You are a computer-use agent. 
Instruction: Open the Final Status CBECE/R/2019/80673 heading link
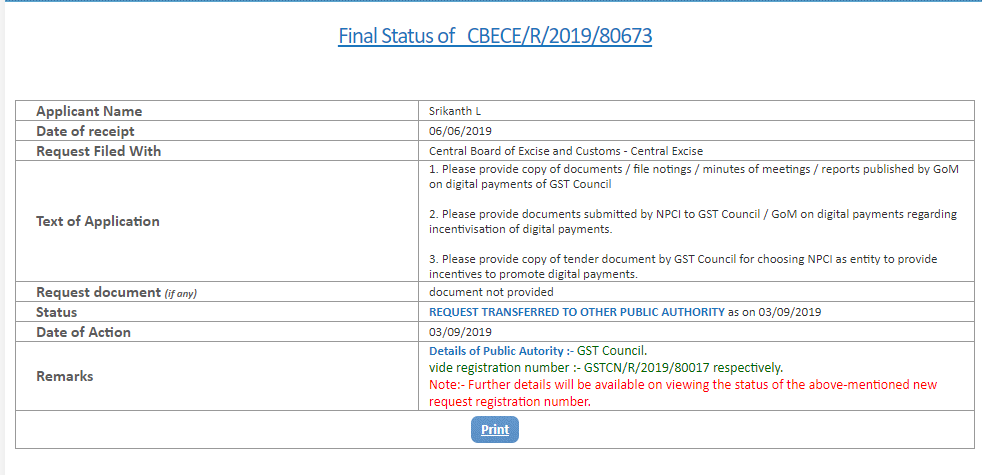click(x=495, y=36)
